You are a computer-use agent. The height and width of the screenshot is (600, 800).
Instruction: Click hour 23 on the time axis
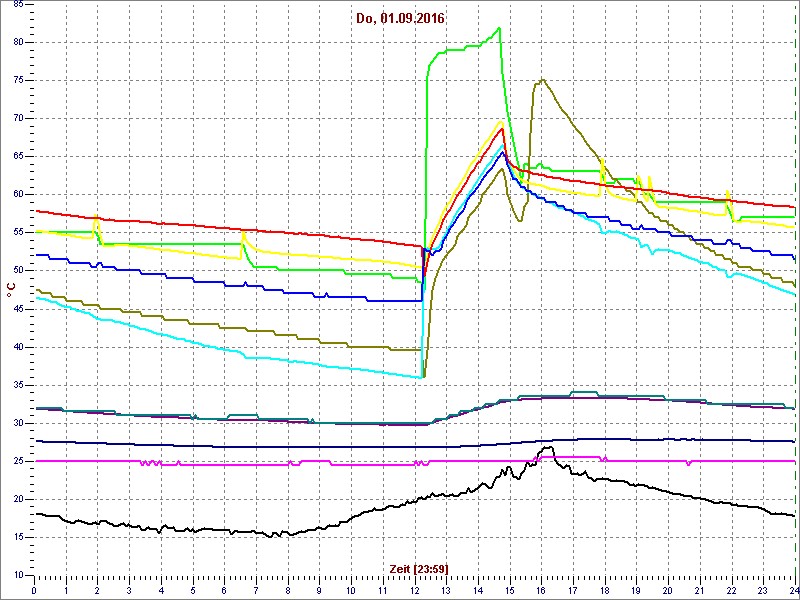click(764, 591)
